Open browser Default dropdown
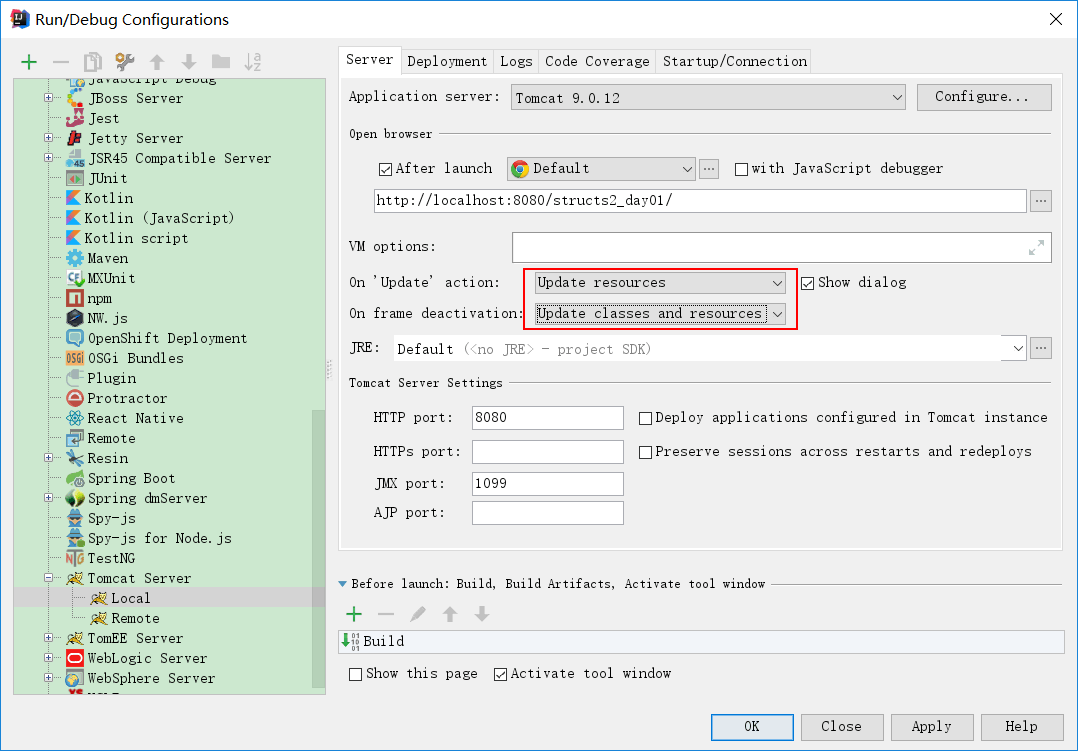Viewport: 1078px width, 751px height. pyautogui.click(x=601, y=168)
